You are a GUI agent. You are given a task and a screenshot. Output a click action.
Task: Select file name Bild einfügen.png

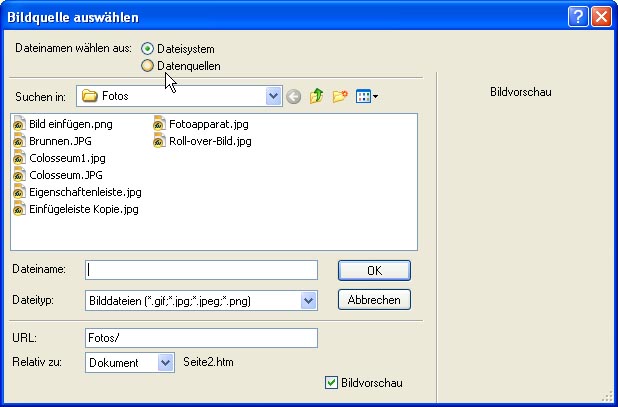pyautogui.click(x=71, y=124)
